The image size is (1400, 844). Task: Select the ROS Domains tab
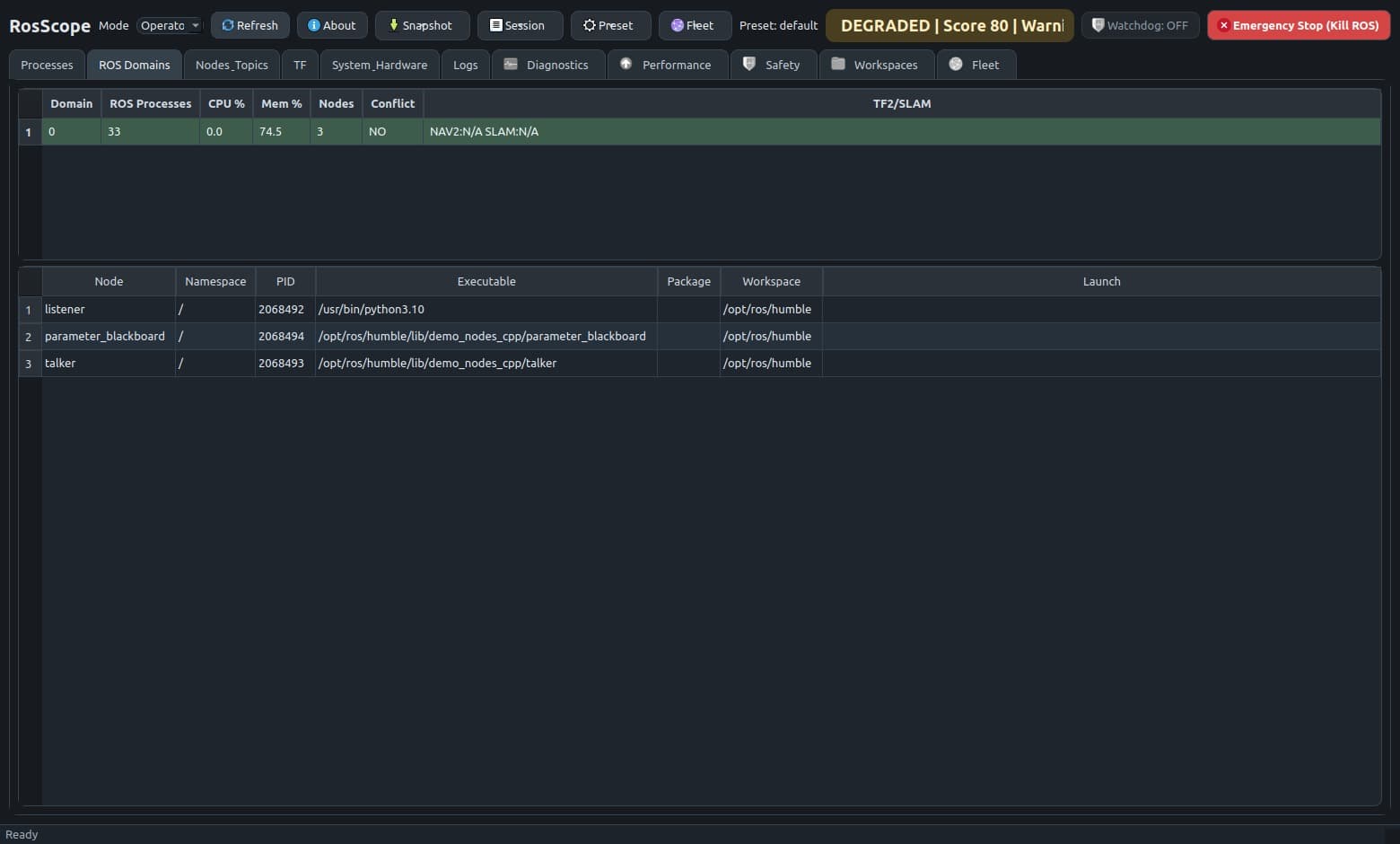[135, 65]
